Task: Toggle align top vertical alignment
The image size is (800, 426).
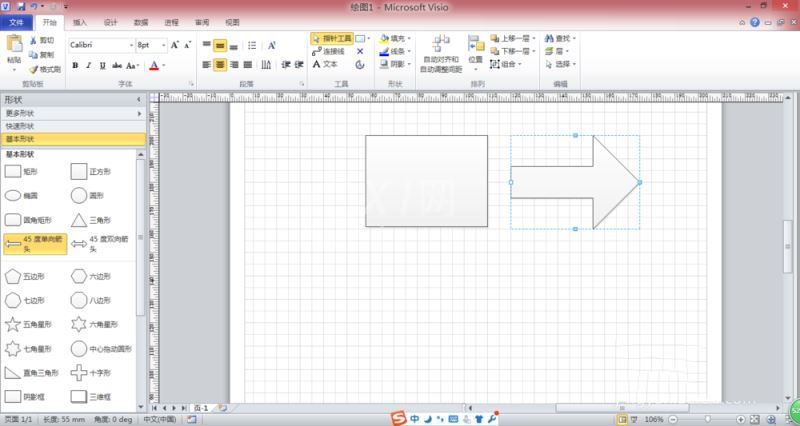Action: pyautogui.click(x=207, y=45)
